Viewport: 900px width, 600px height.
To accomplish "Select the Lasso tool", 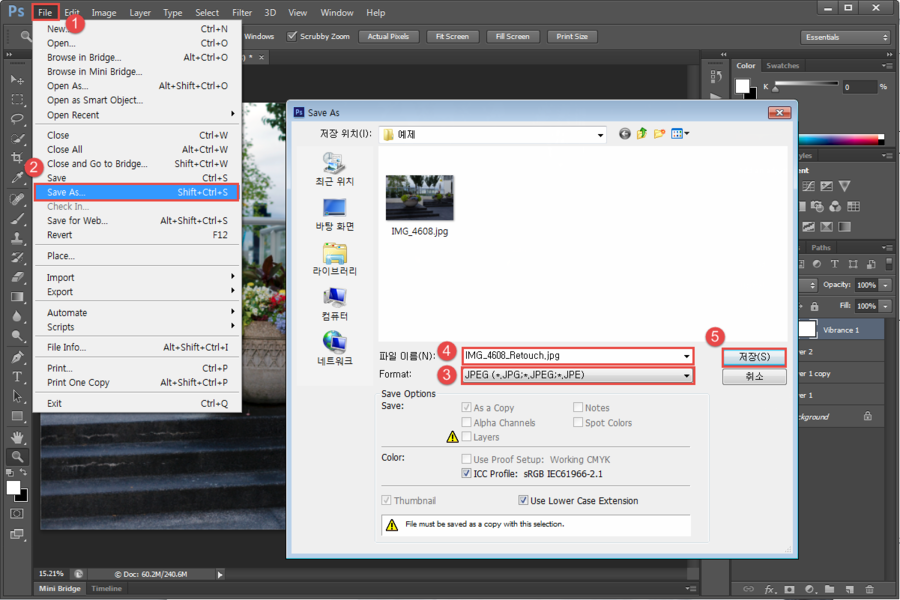I will (x=17, y=119).
